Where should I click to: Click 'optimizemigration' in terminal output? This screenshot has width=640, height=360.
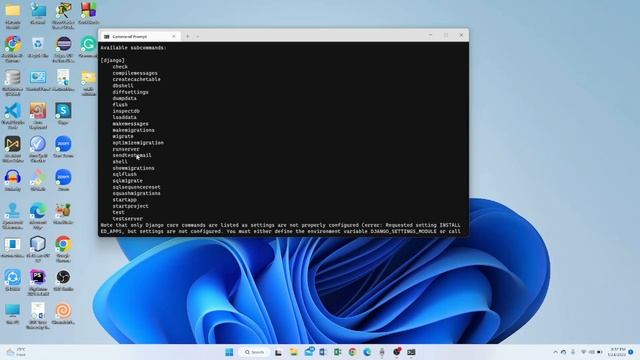[138, 143]
